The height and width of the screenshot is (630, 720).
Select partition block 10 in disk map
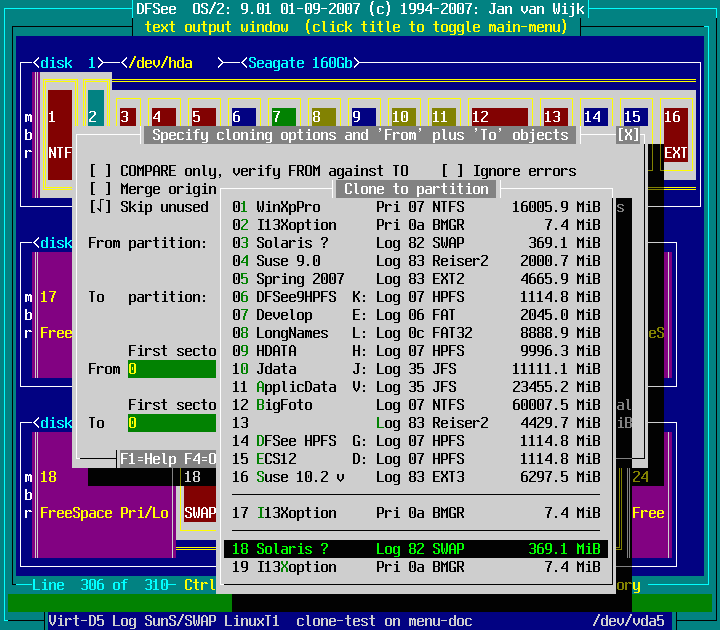pos(402,116)
